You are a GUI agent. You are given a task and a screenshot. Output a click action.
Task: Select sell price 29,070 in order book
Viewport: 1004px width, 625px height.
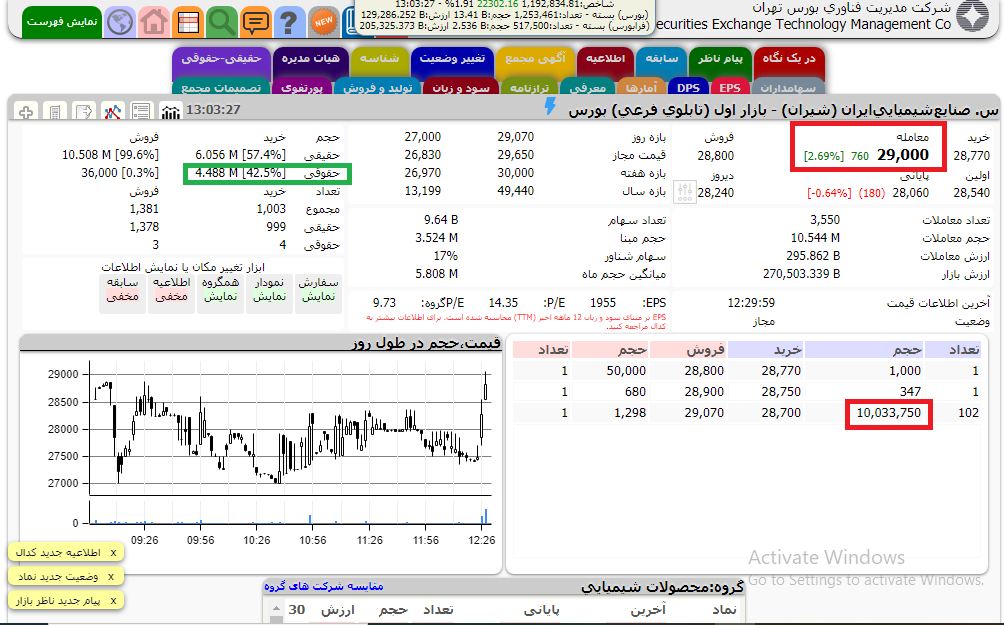click(x=704, y=413)
